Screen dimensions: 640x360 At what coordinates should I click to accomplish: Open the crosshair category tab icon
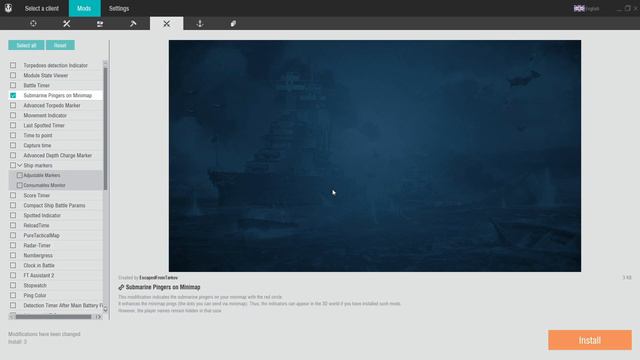click(33, 24)
